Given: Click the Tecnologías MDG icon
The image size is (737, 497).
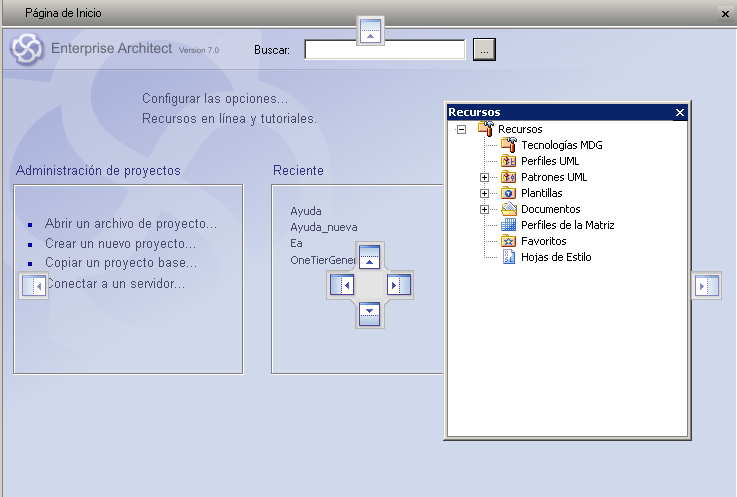Looking at the screenshot, I should click(509, 144).
